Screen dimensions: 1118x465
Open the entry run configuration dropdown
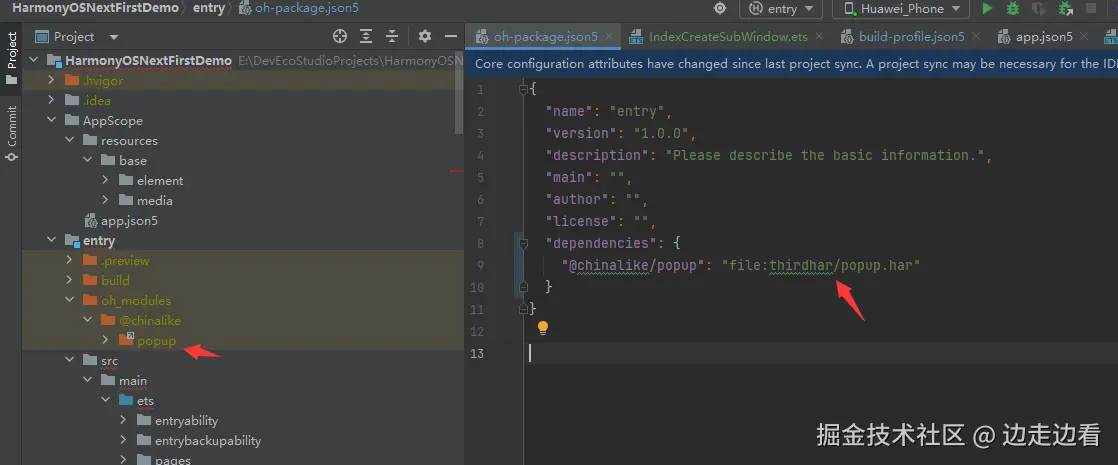coord(781,9)
